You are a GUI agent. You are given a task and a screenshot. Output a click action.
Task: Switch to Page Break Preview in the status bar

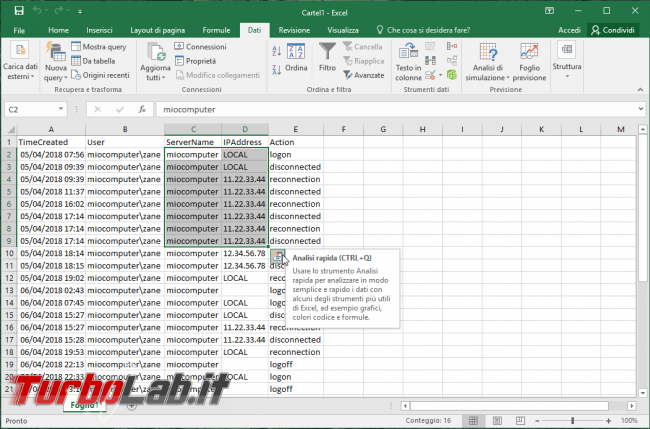pyautogui.click(x=521, y=421)
